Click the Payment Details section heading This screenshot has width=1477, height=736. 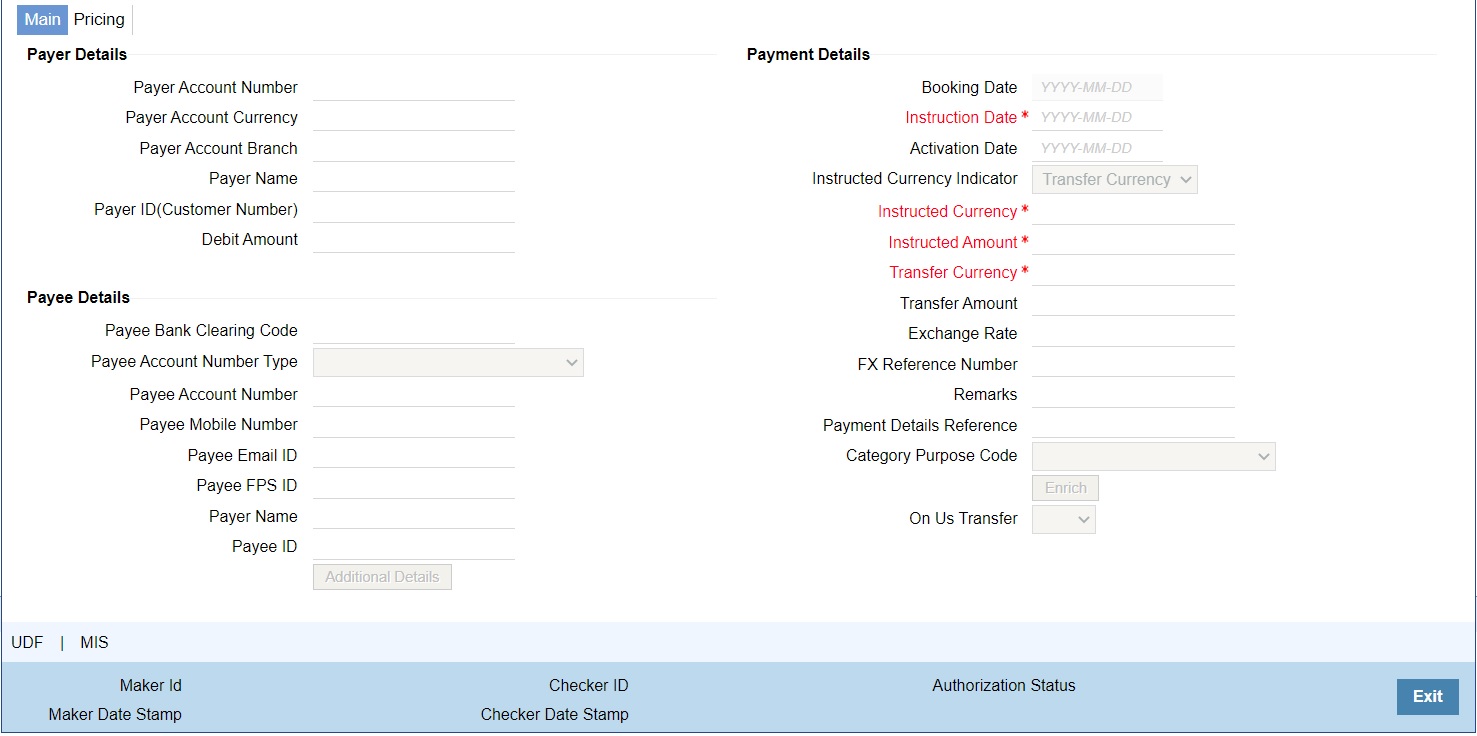coord(808,54)
